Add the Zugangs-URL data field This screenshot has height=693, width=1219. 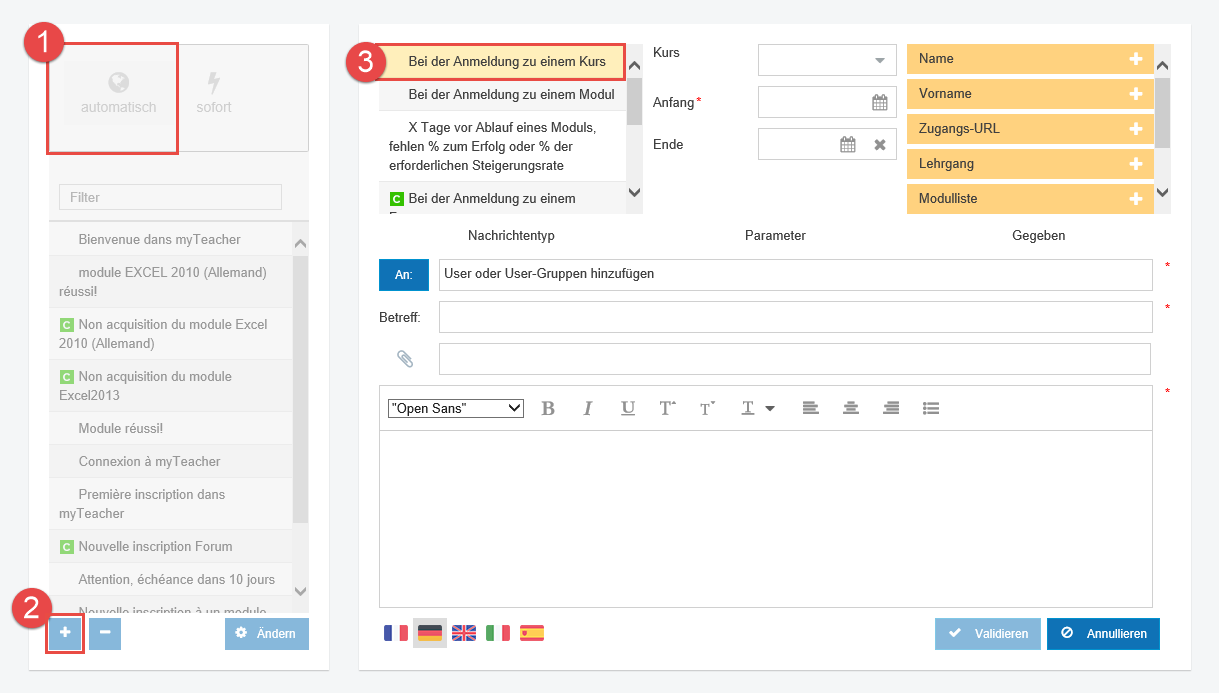(x=1135, y=129)
